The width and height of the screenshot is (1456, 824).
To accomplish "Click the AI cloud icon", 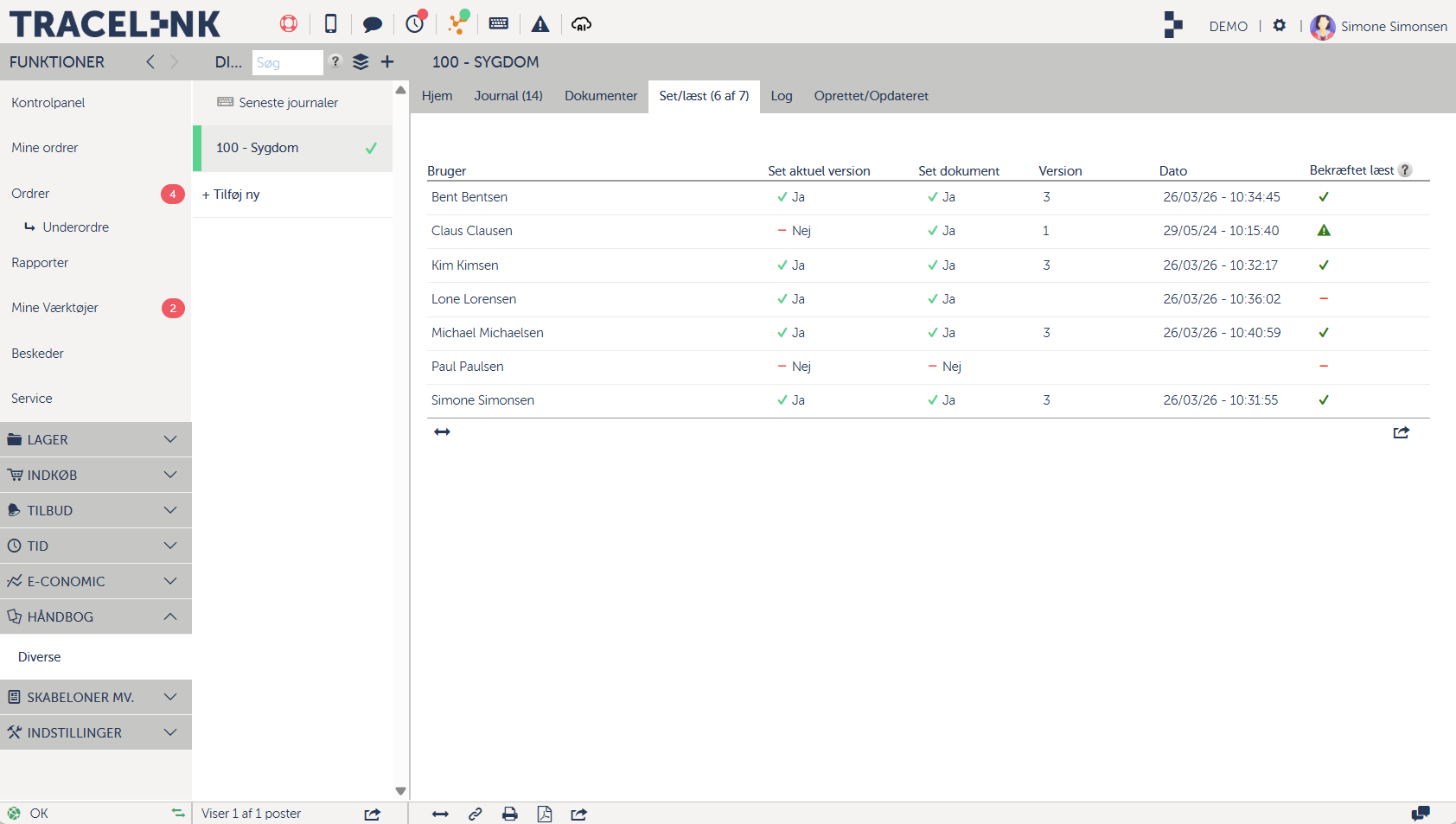I will (x=582, y=24).
